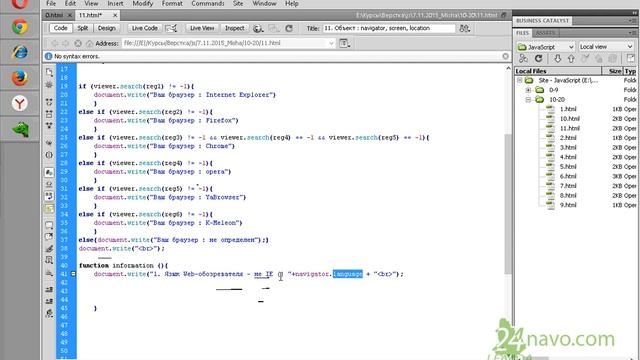Open the Business Catalyst panel tab

click(542, 20)
